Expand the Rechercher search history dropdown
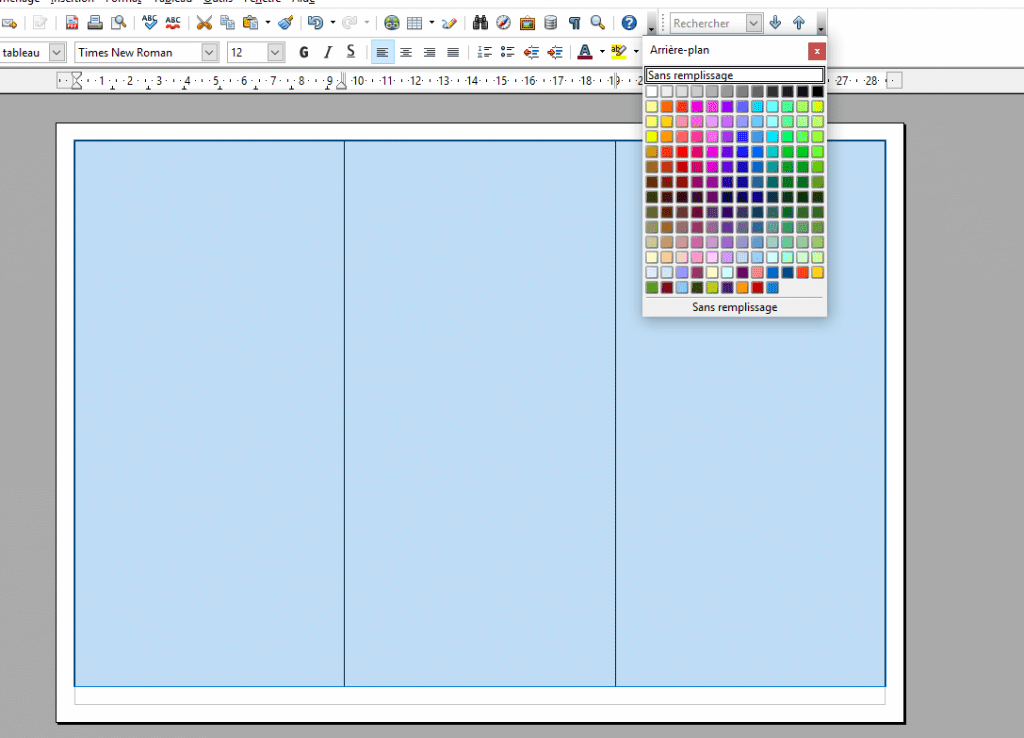The image size is (1024, 738). pyautogui.click(x=753, y=24)
